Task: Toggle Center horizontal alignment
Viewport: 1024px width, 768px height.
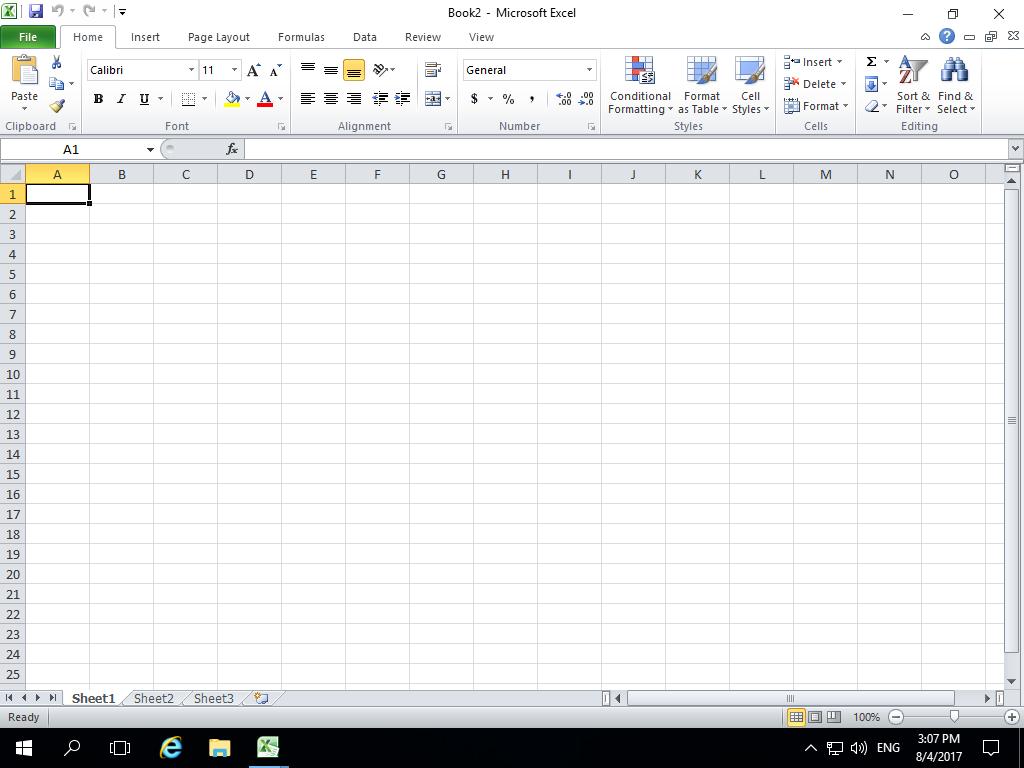Action: pyautogui.click(x=331, y=99)
